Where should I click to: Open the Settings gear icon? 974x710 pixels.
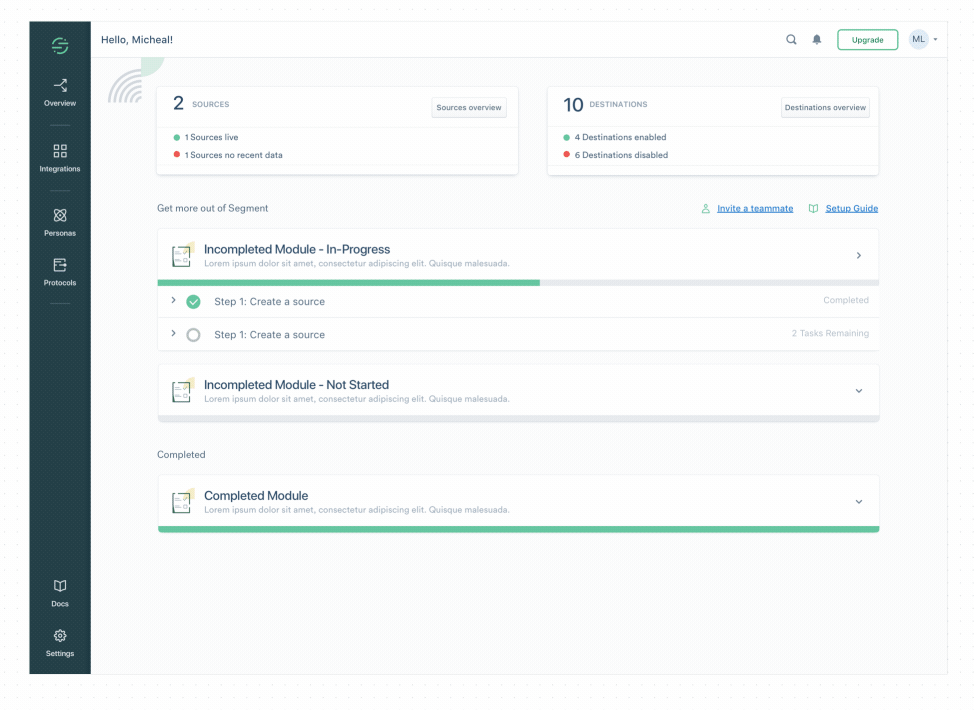60,635
